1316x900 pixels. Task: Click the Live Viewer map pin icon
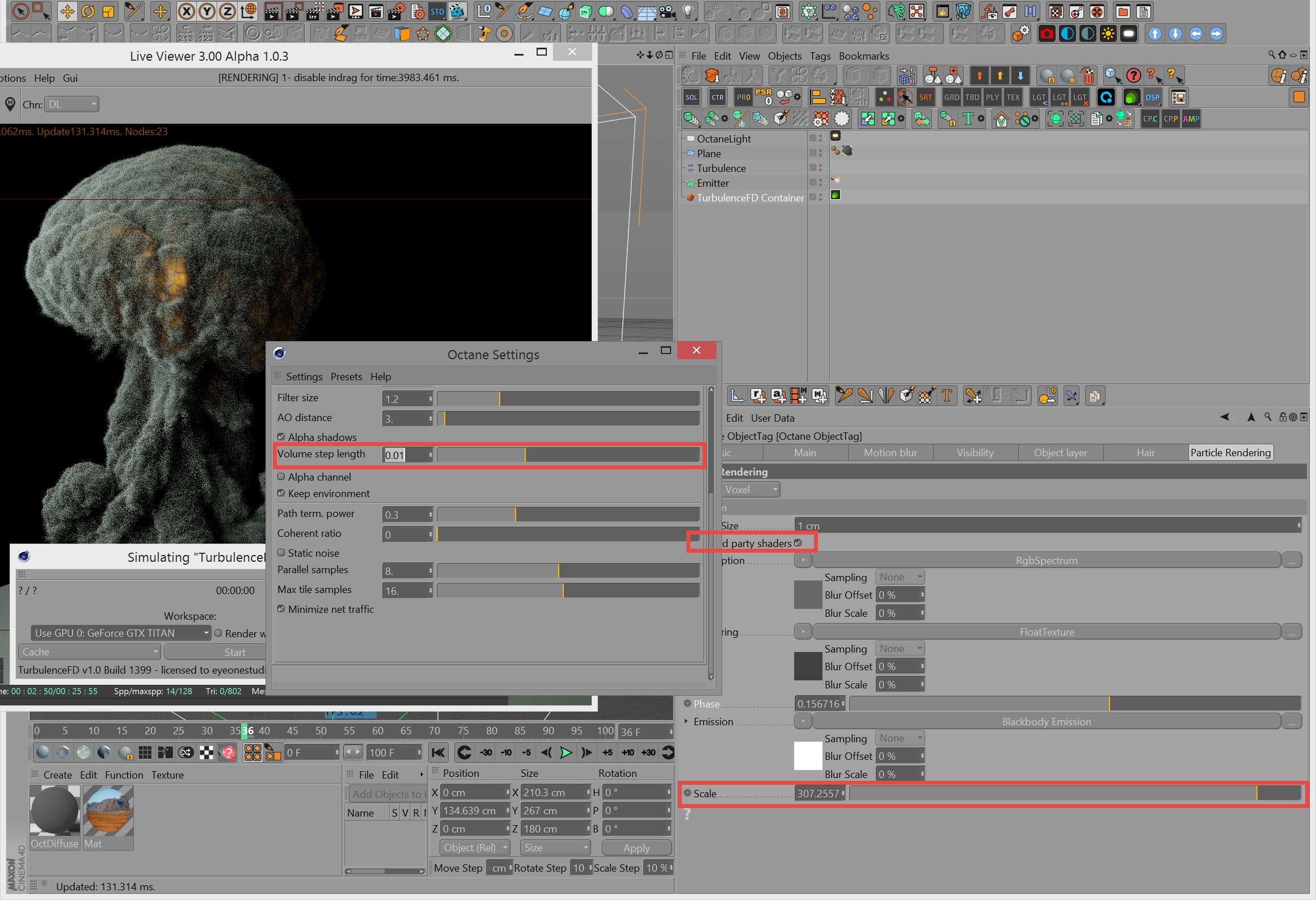point(10,104)
